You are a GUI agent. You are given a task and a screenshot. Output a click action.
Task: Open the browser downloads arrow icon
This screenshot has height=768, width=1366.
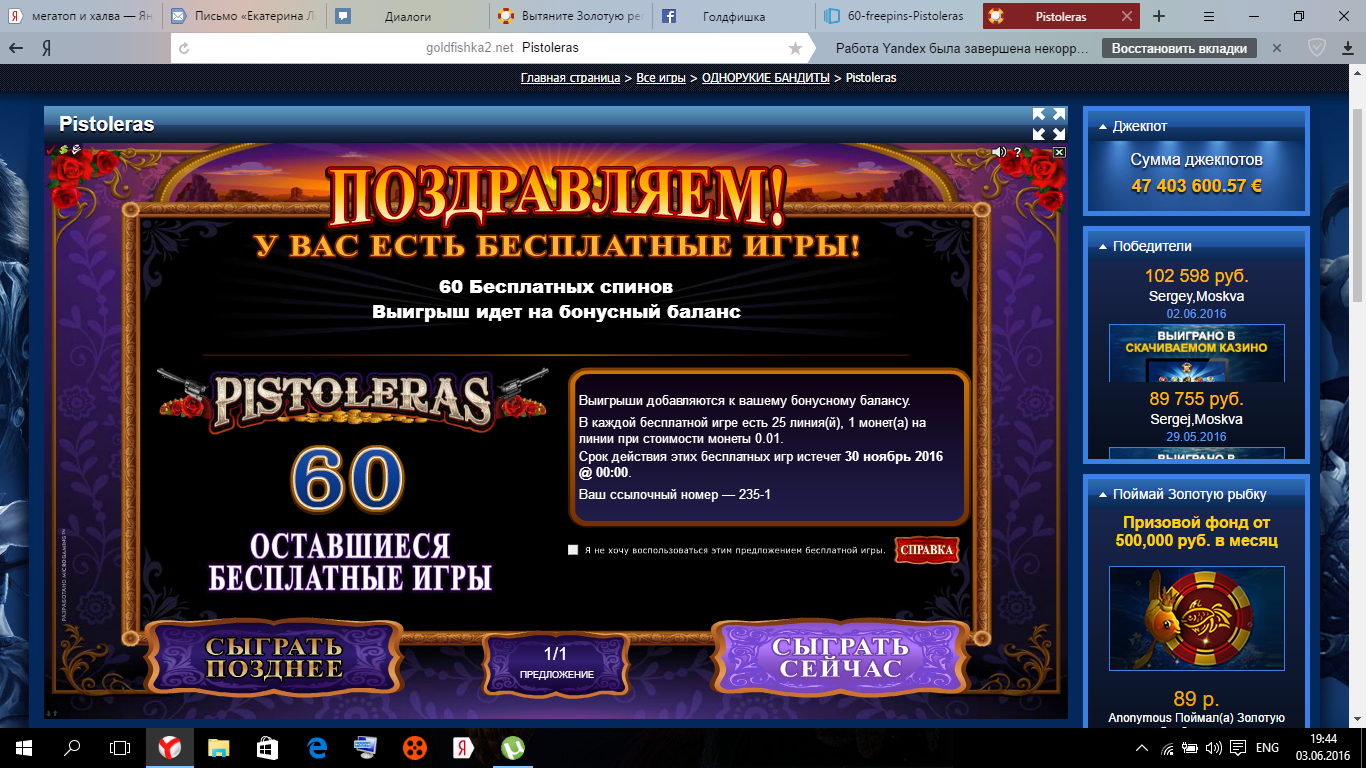point(1348,48)
